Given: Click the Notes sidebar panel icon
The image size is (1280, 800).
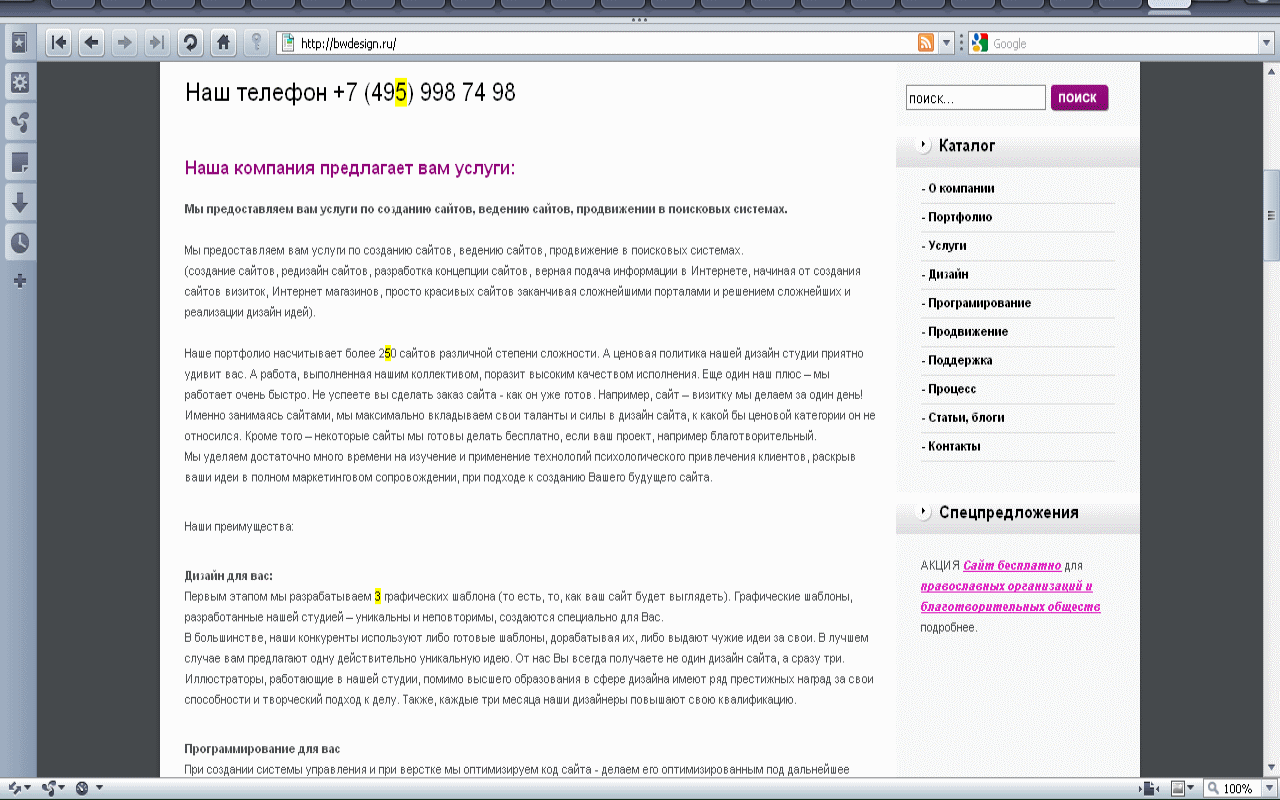Looking at the screenshot, I should (20, 161).
